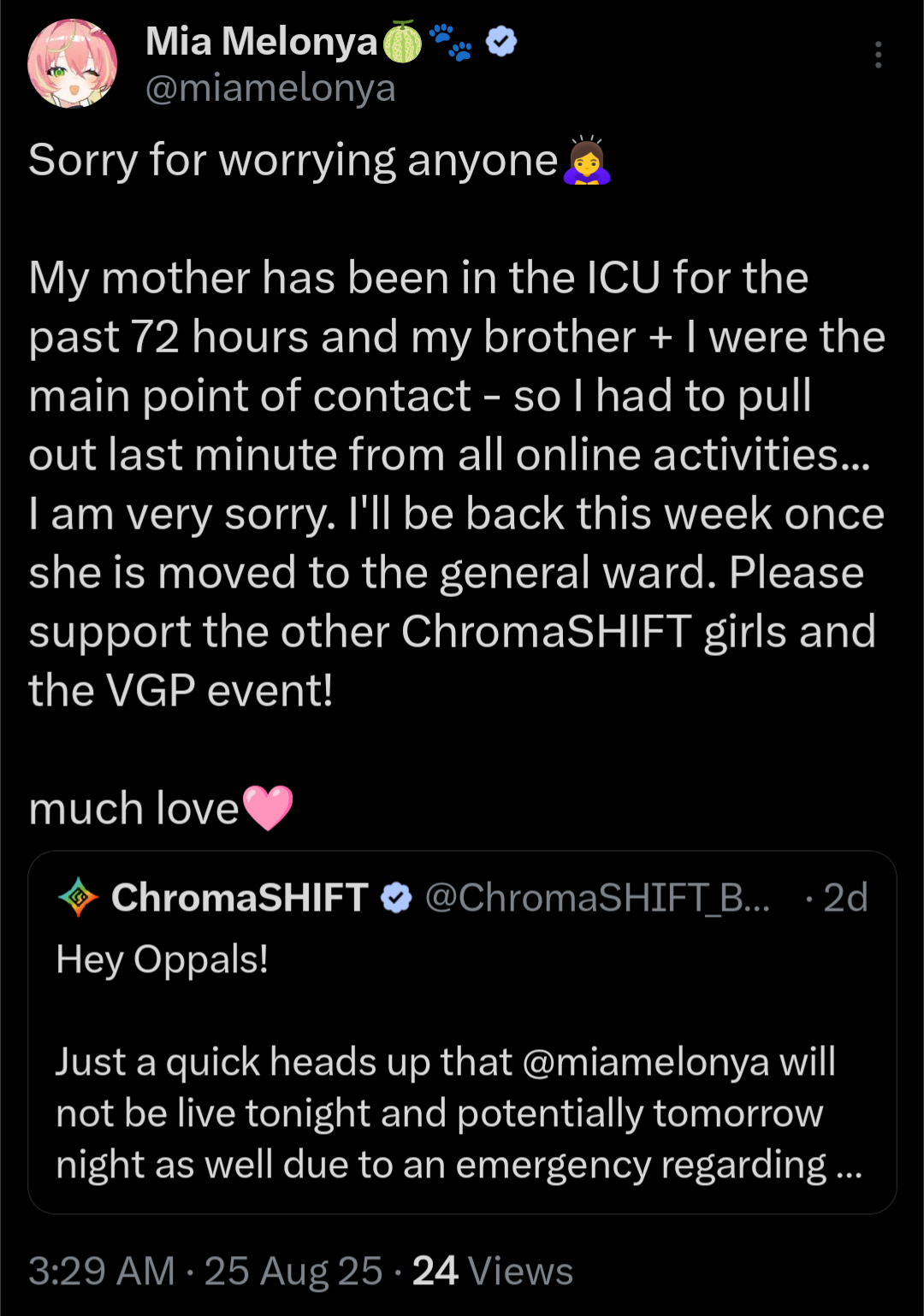Screen dimensions: 924x1316
Task: Click the blue verified badge beside Mia Melonya
Action: pyautogui.click(x=501, y=41)
